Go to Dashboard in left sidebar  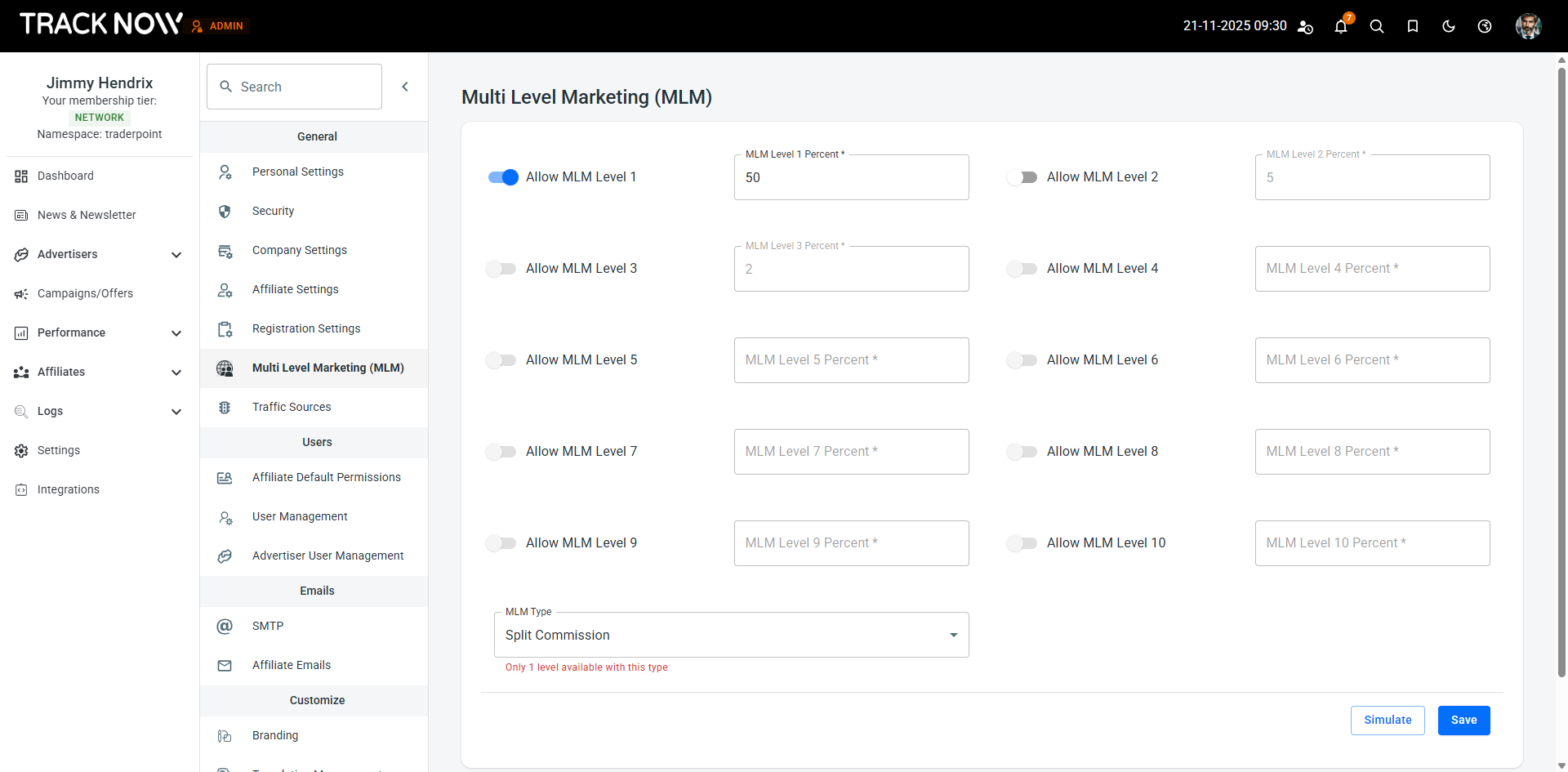coord(65,176)
